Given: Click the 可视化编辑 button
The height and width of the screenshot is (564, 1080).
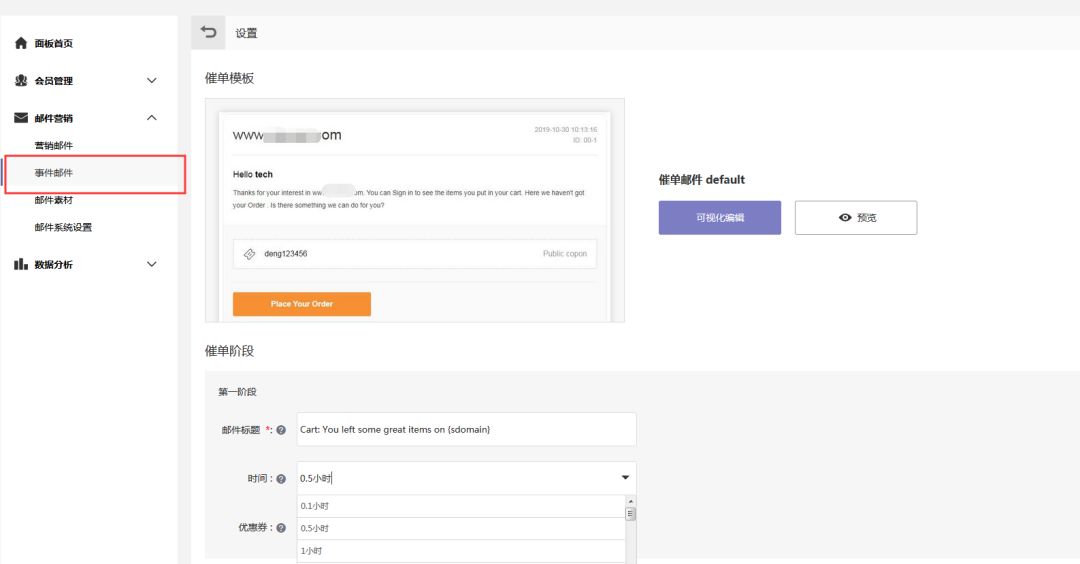Looking at the screenshot, I should click(x=719, y=217).
